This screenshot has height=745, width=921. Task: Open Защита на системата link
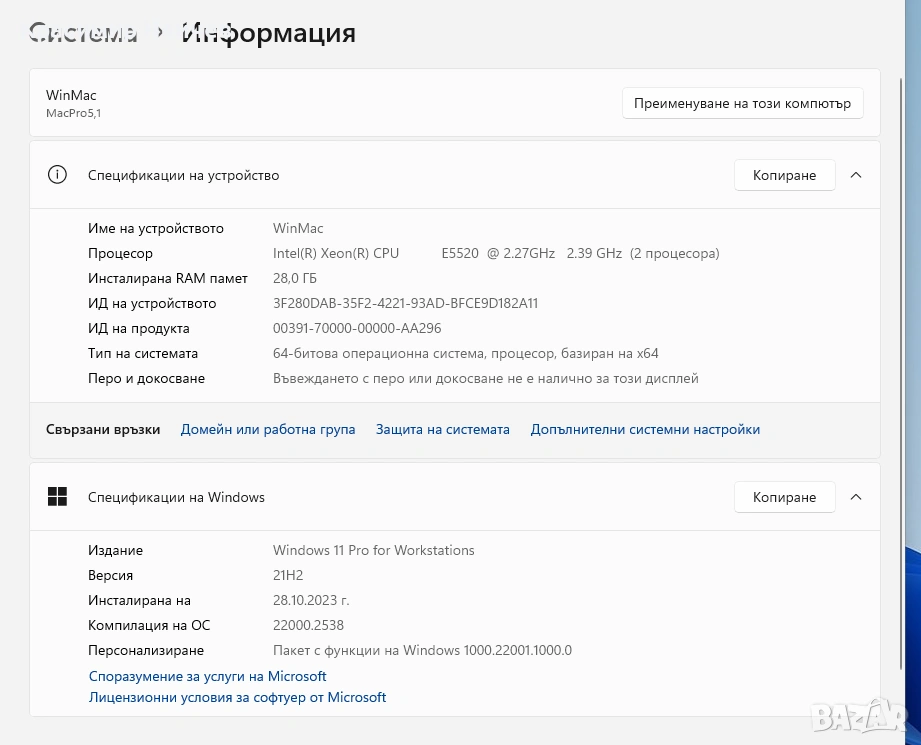[x=442, y=429]
